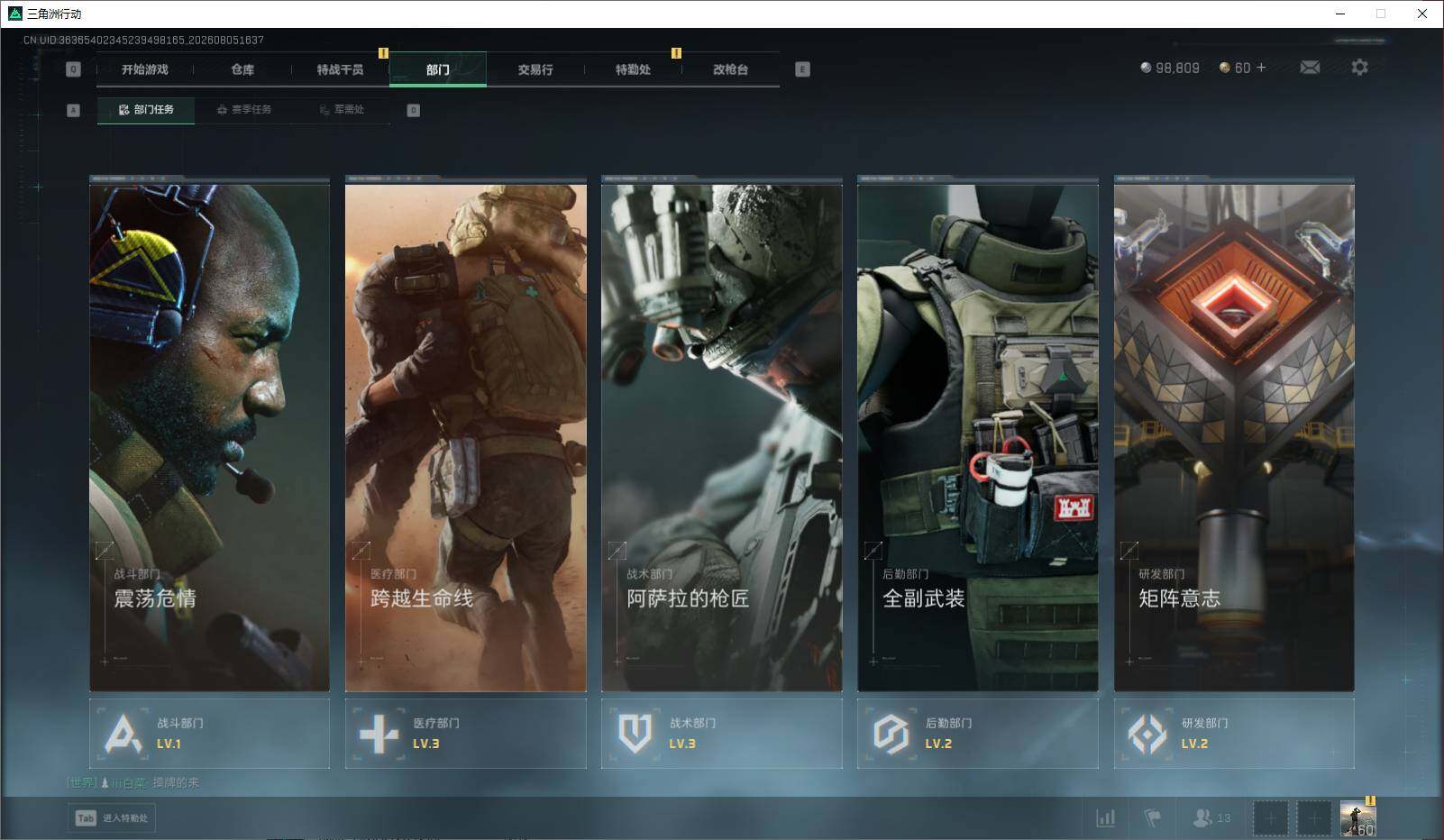Screen dimensions: 1444x840
Task: Open the friends list icon
Action: click(x=1202, y=818)
